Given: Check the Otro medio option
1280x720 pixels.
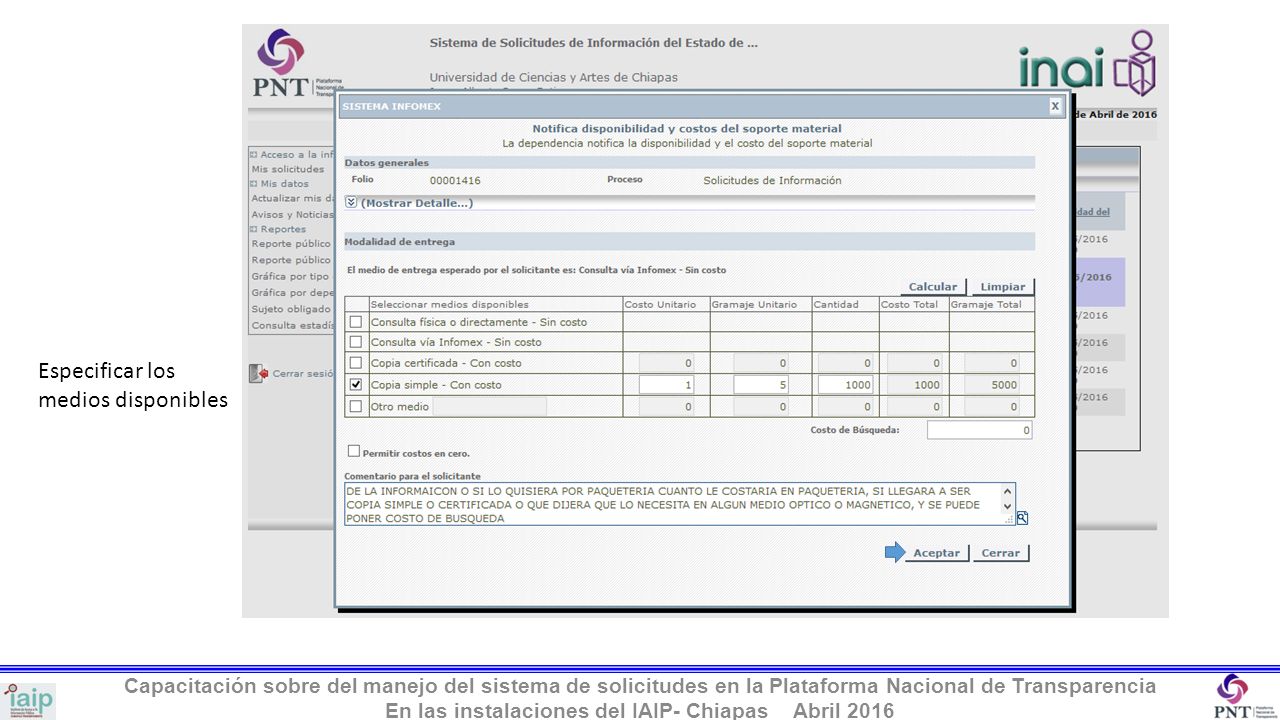Looking at the screenshot, I should coord(356,406).
